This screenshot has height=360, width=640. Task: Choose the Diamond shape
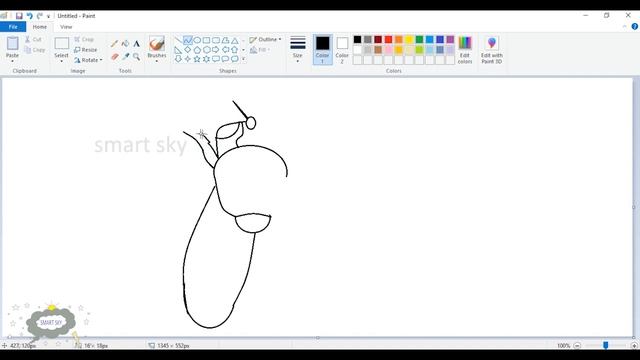(x=188, y=50)
